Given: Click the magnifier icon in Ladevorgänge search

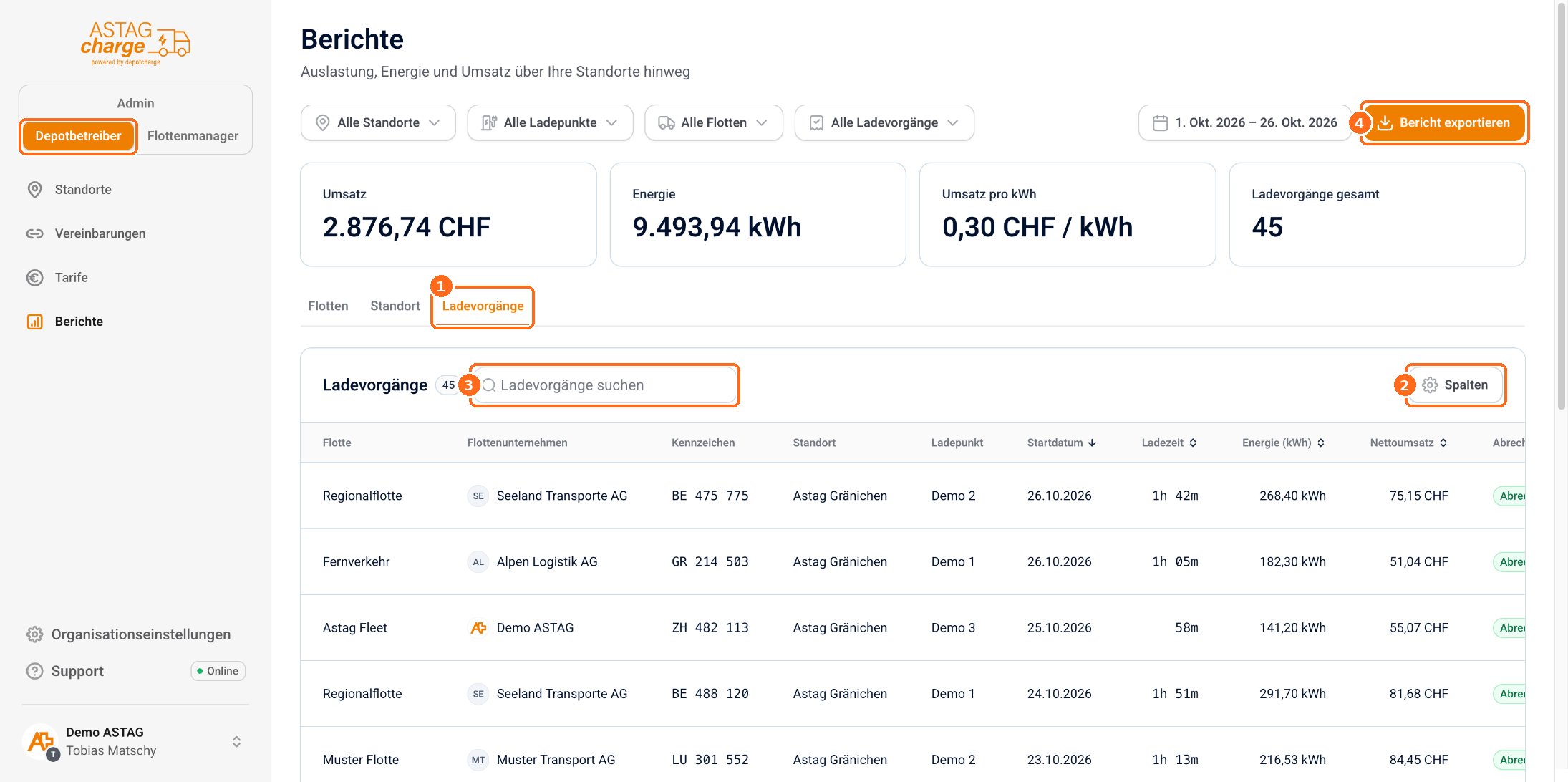Looking at the screenshot, I should pyautogui.click(x=489, y=385).
